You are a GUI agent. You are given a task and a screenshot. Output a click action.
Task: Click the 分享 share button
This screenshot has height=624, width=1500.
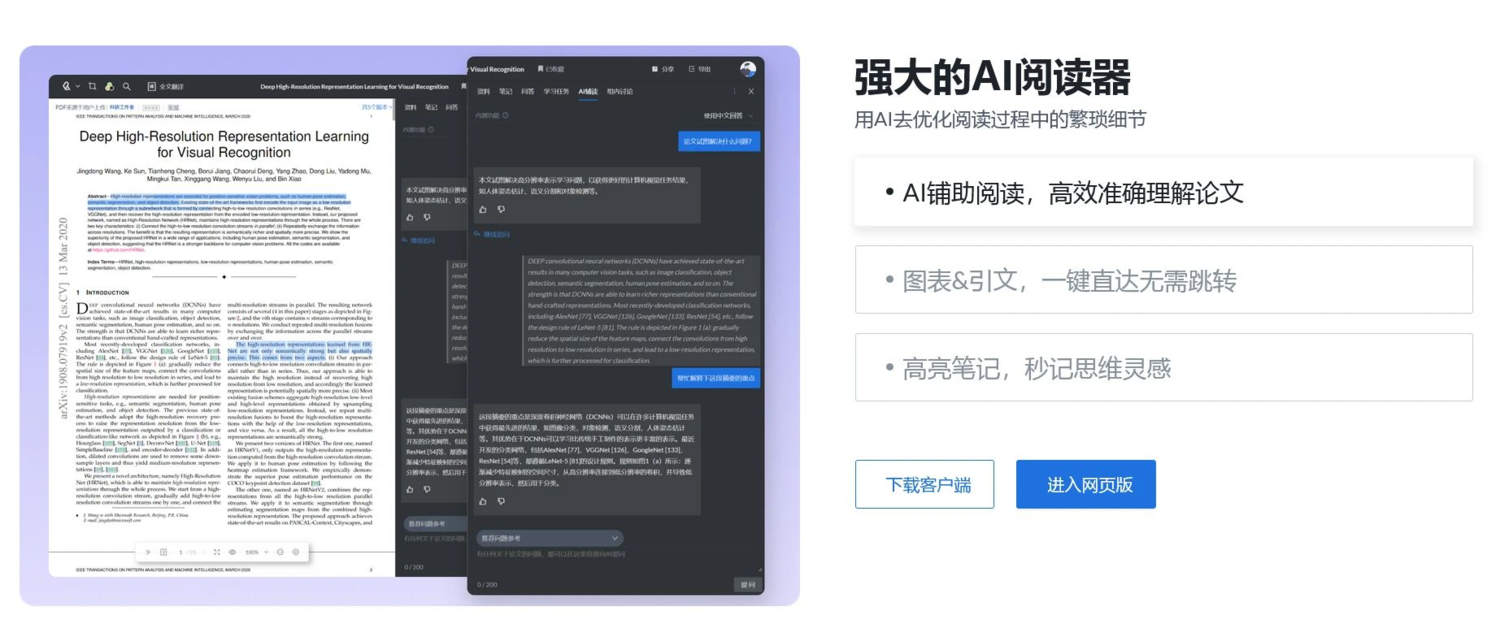click(663, 69)
